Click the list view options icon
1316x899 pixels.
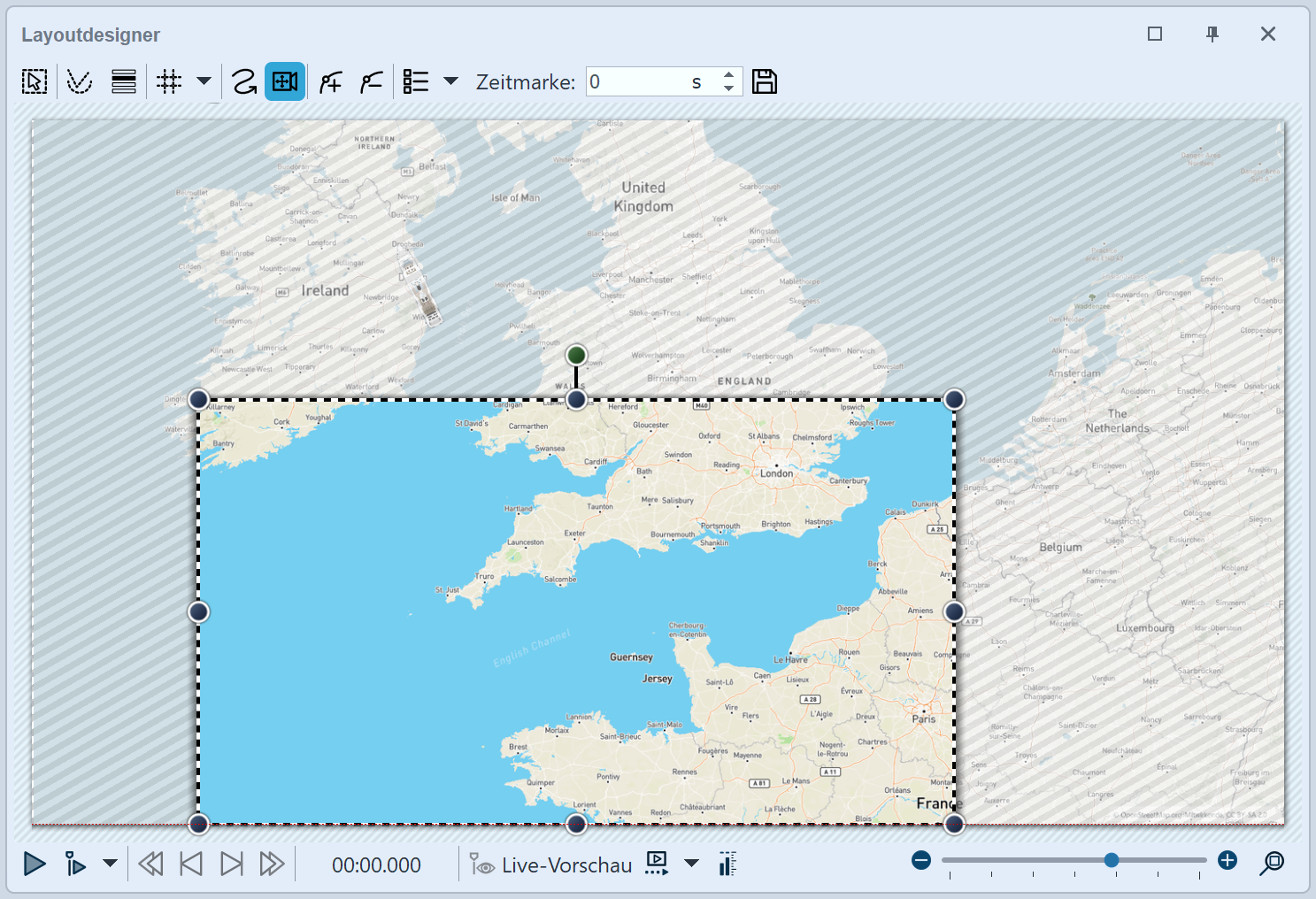click(x=416, y=82)
